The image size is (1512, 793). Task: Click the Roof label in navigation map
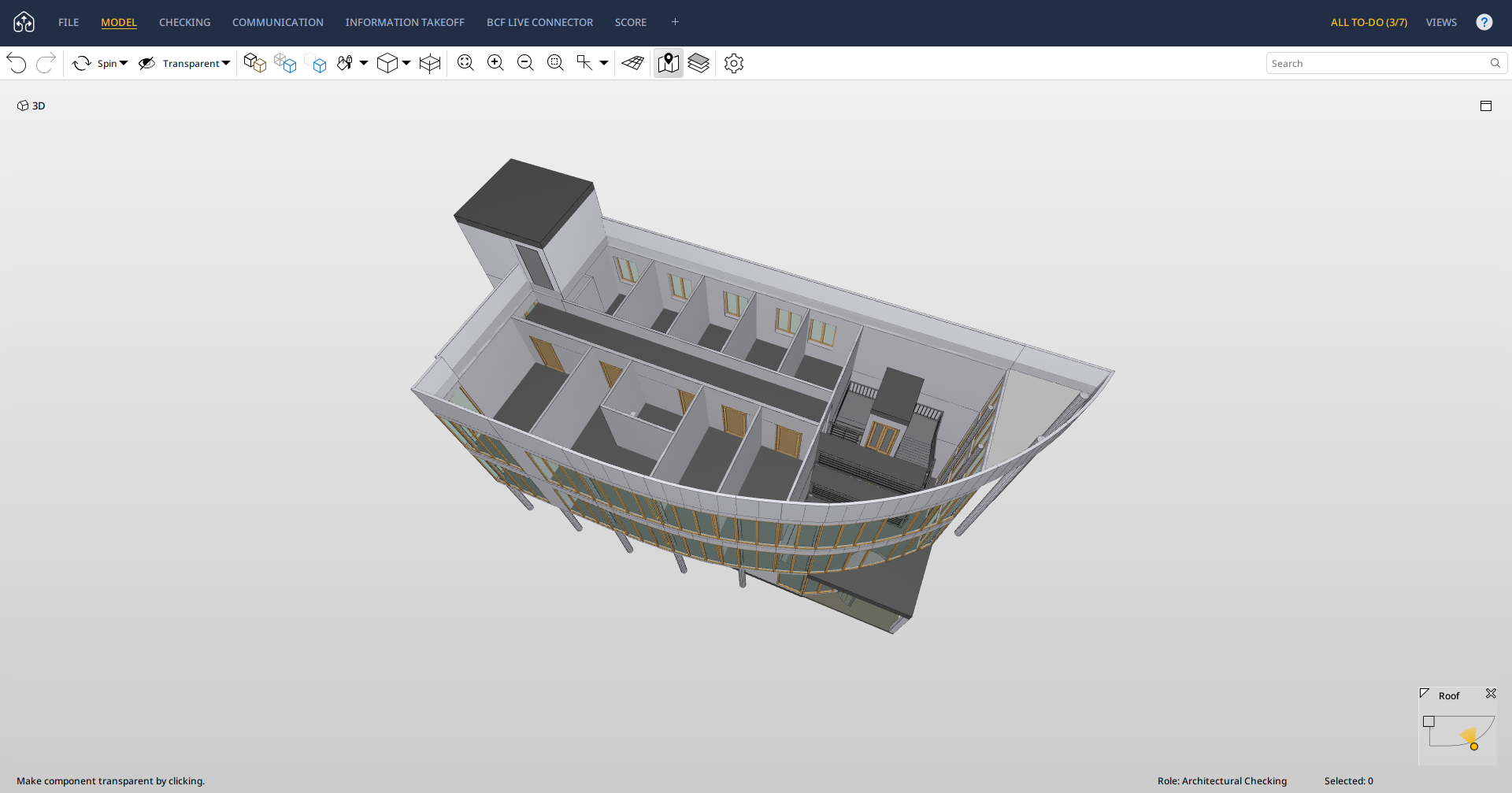1449,696
